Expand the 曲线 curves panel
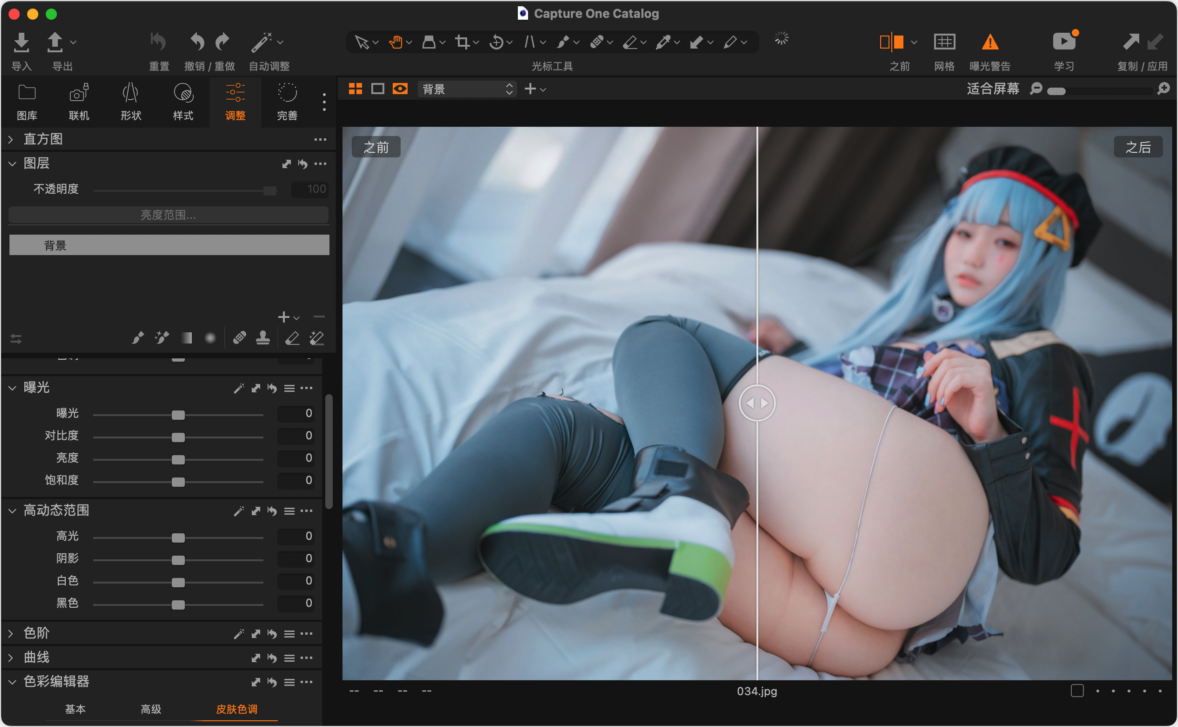1178x727 pixels. 11,659
